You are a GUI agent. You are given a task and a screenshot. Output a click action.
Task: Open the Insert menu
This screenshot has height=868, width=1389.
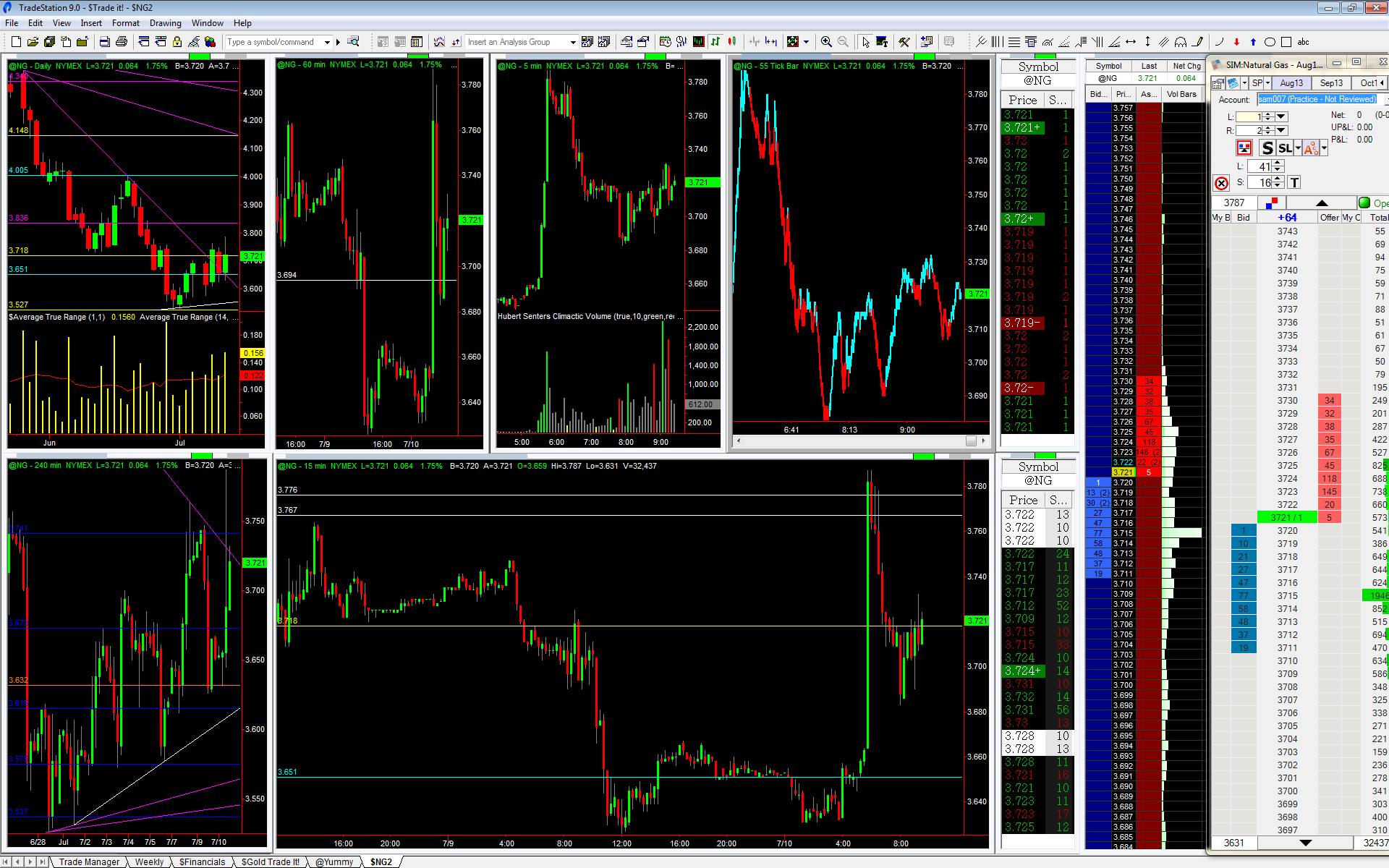pyautogui.click(x=91, y=23)
